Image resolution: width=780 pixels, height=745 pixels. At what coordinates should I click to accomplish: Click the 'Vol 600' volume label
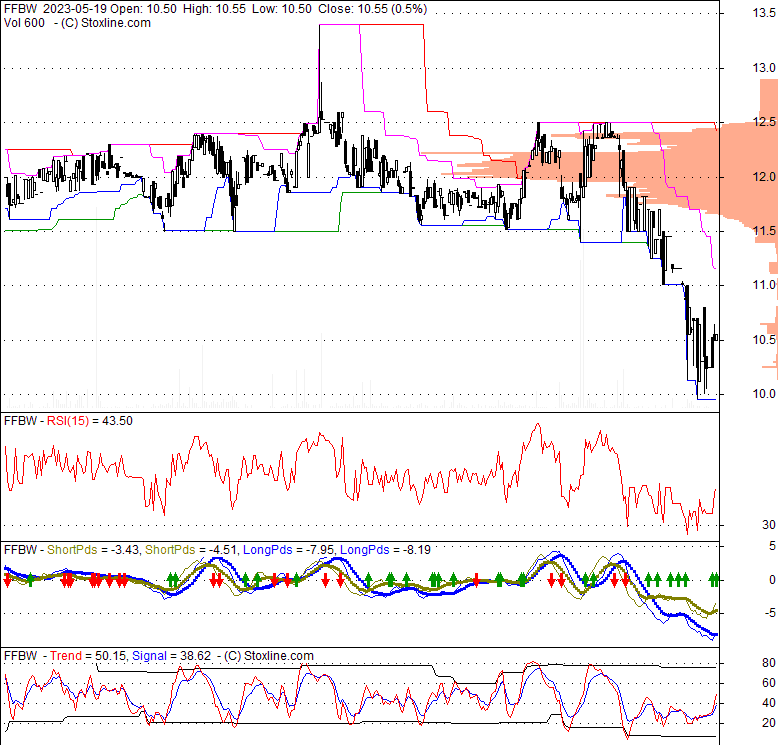[24, 23]
